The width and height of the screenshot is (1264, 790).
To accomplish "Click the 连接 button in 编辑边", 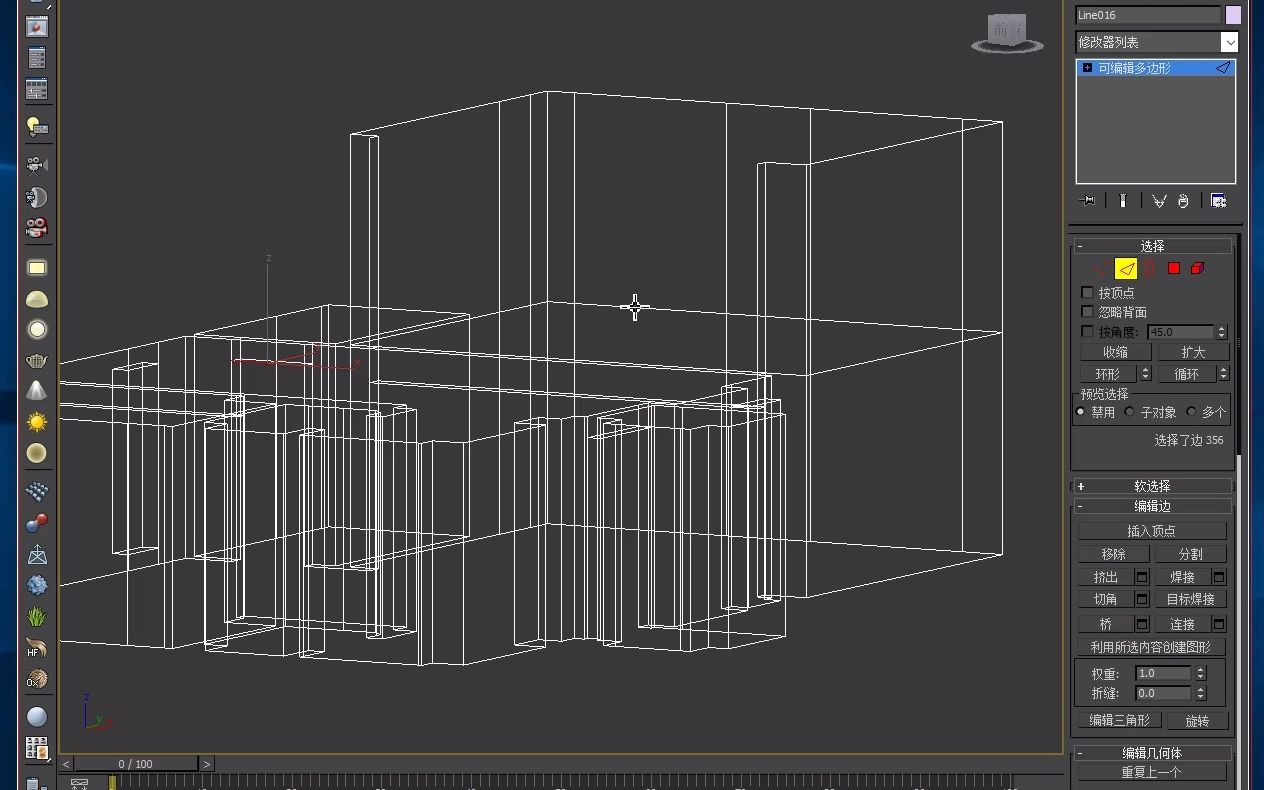I will click(x=1183, y=623).
